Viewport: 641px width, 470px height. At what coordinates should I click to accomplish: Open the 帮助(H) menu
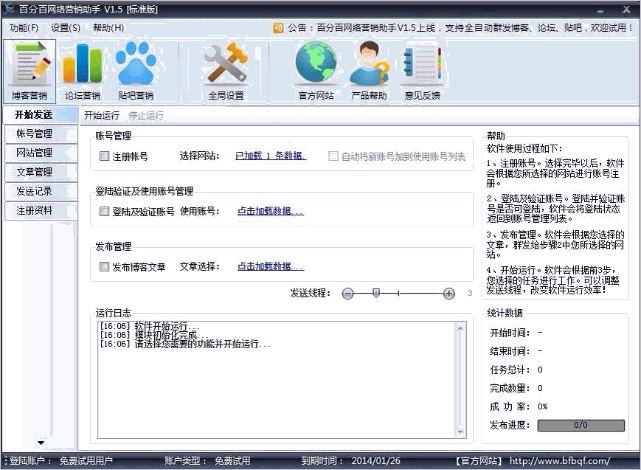tap(108, 28)
